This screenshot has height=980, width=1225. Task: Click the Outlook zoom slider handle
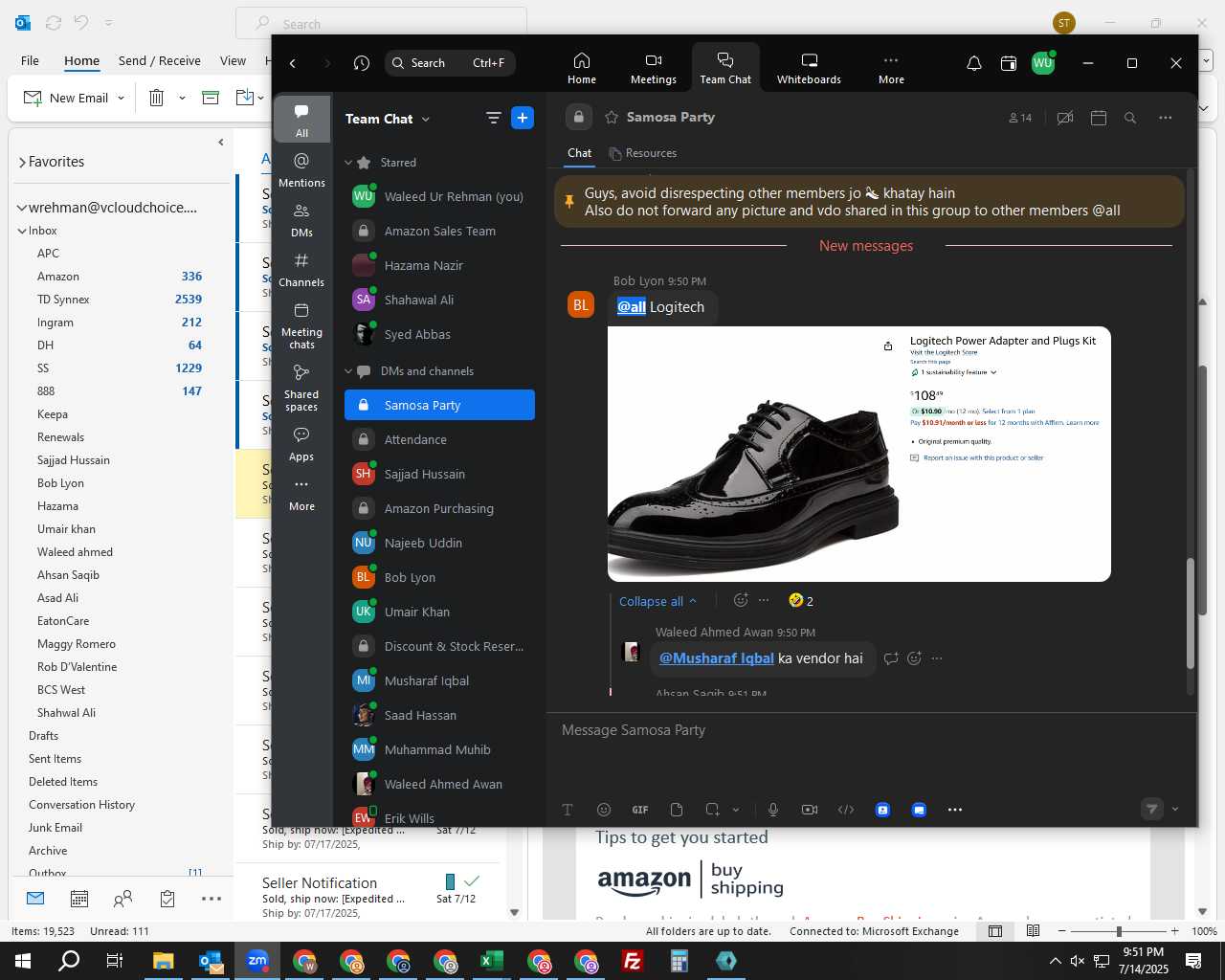pyautogui.click(x=1118, y=931)
